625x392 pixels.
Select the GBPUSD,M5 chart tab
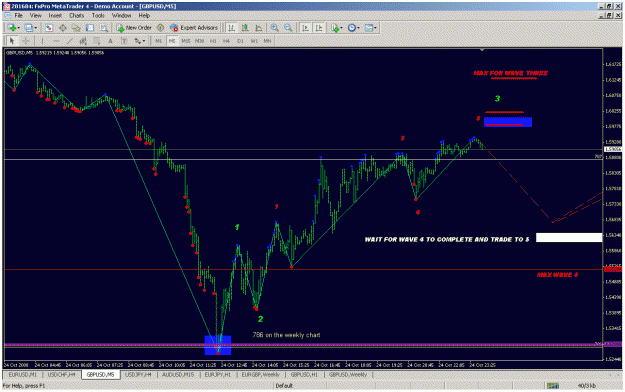click(x=100, y=375)
